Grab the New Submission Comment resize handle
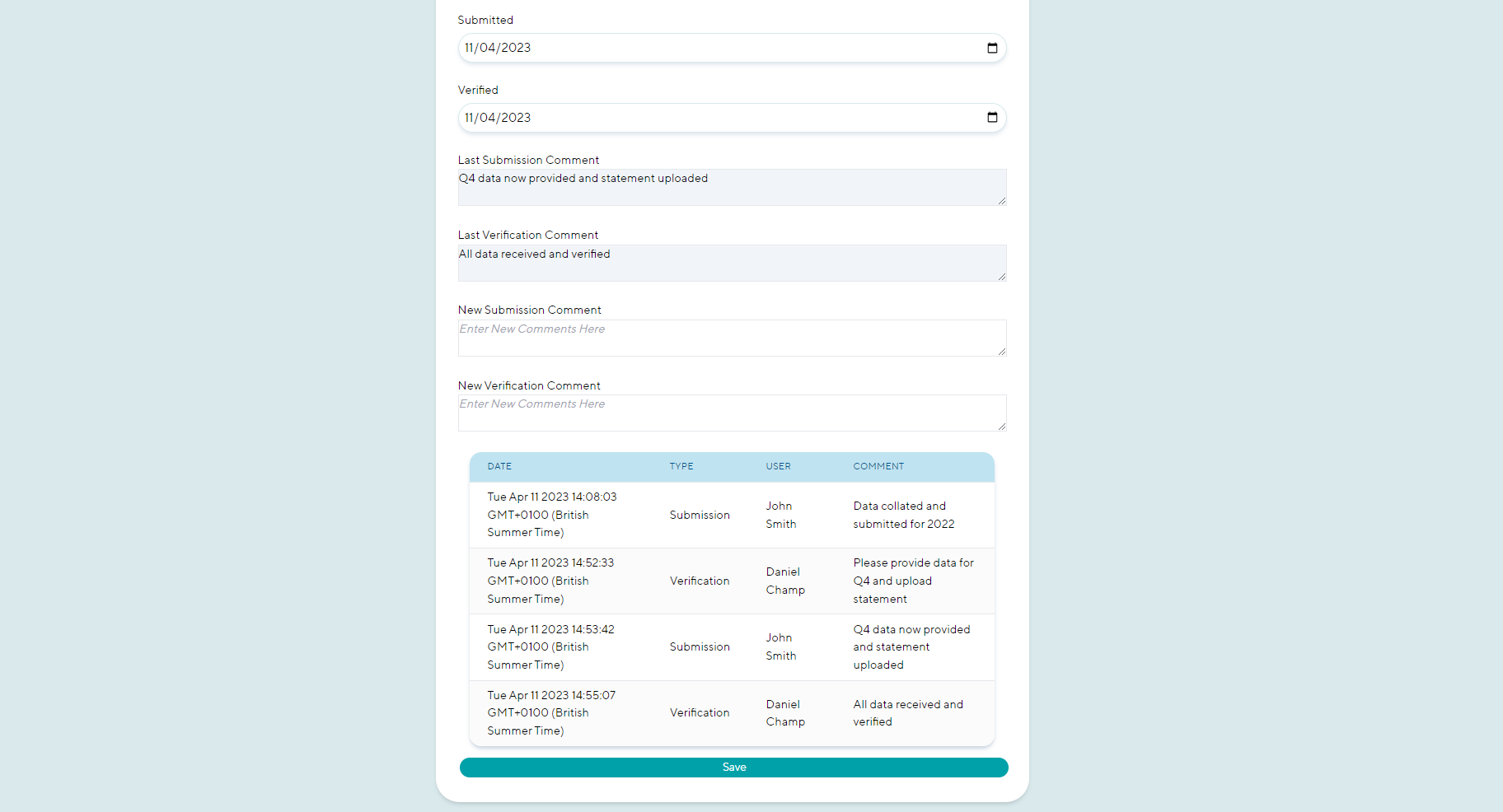1503x812 pixels. (x=1001, y=352)
